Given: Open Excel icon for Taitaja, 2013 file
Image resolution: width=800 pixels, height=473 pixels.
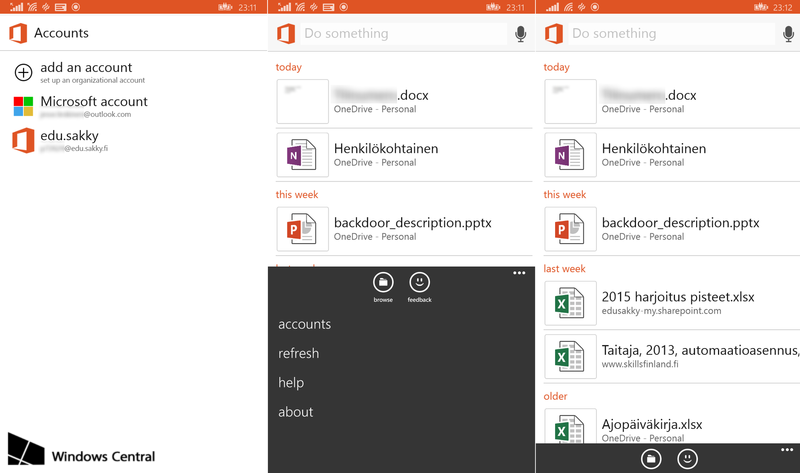Looking at the screenshot, I should 570,357.
